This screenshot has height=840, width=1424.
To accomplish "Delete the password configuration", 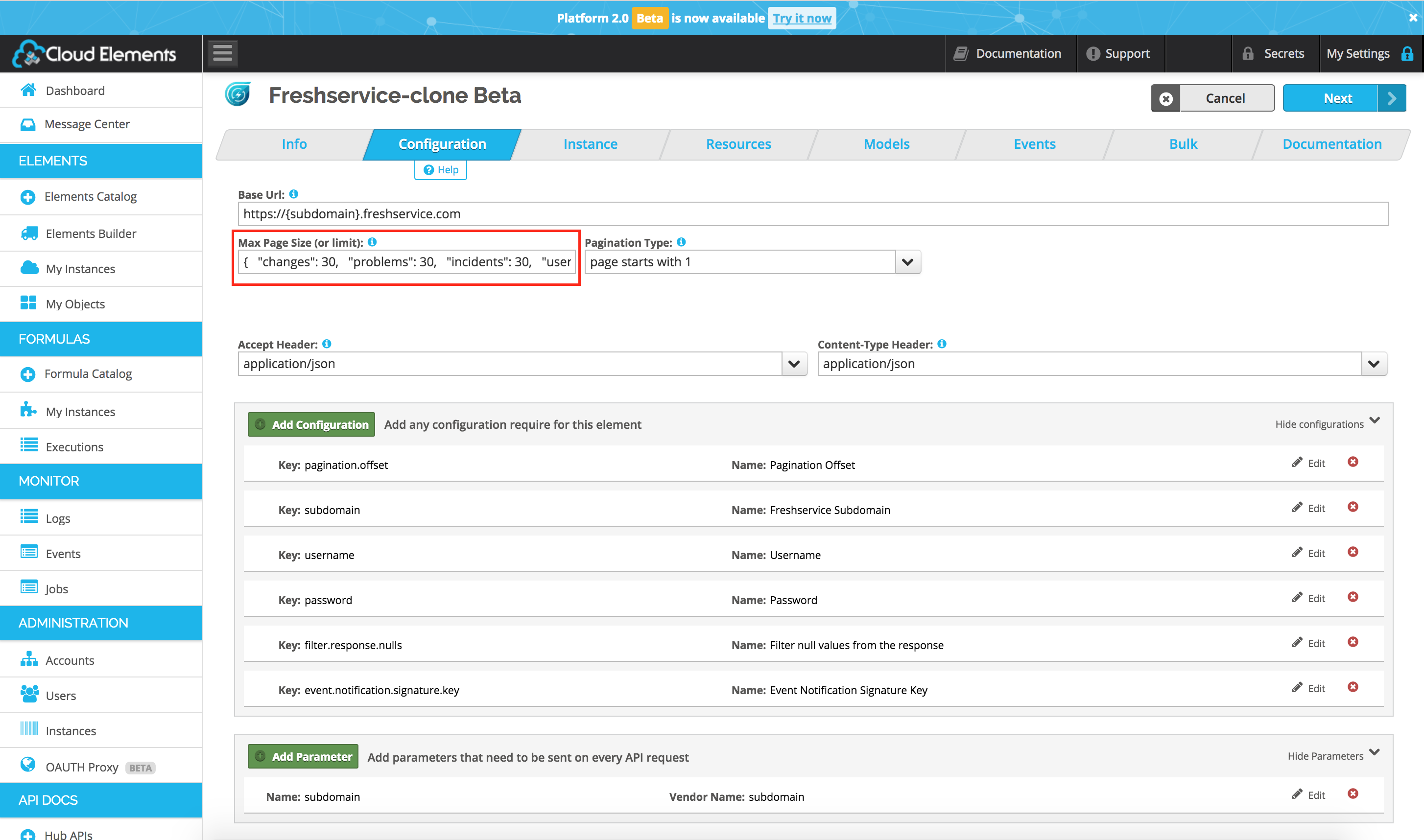I will (x=1353, y=597).
